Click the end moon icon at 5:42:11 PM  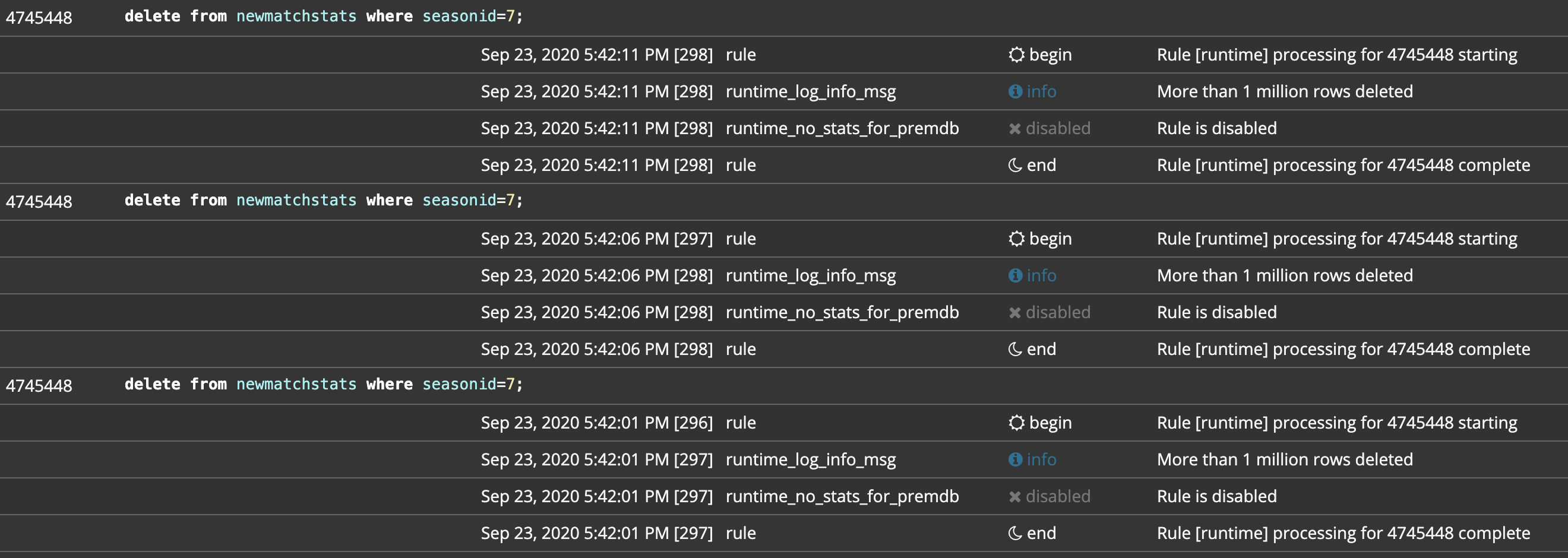[1014, 165]
